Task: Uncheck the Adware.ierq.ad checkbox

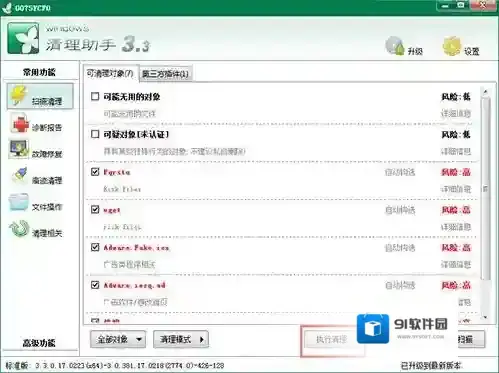Action: point(95,285)
